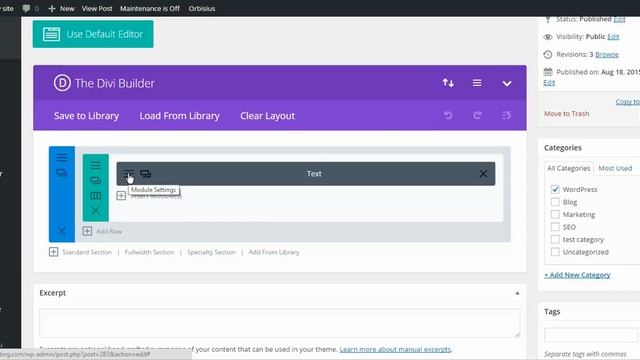Open Divi Builder settings hamburger icon
The height and width of the screenshot is (360, 640).
[477, 83]
